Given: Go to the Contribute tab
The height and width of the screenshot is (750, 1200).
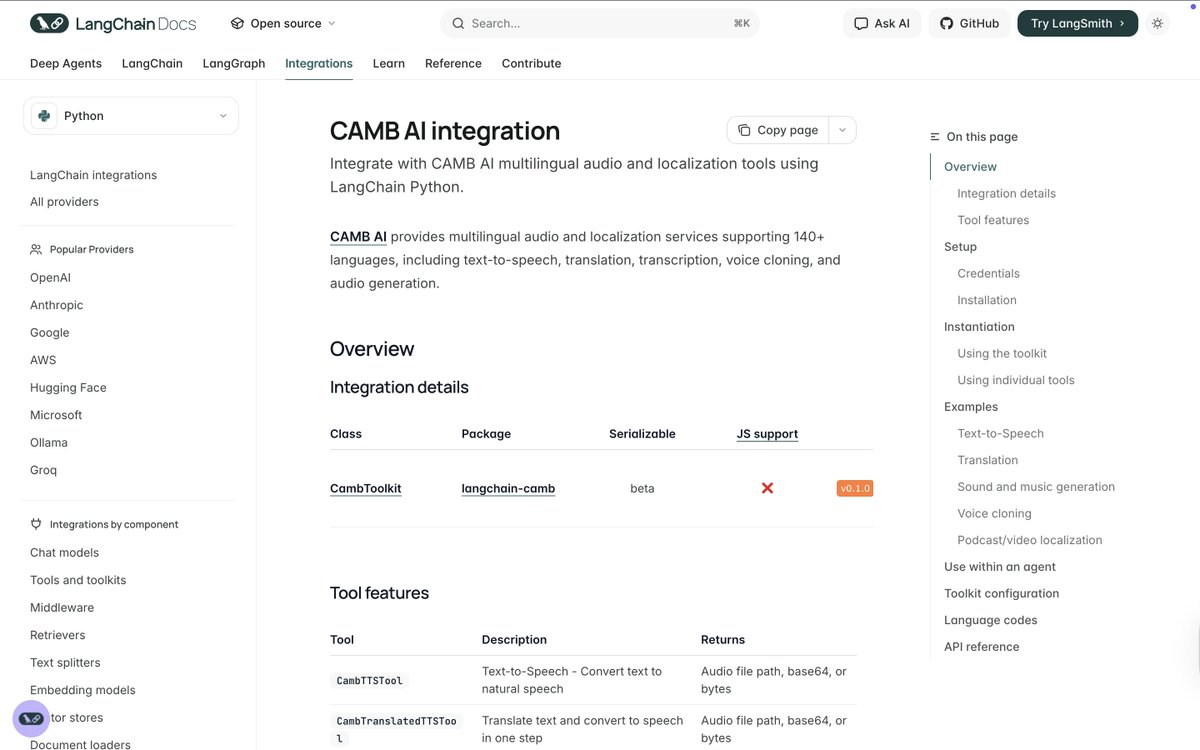Looking at the screenshot, I should pos(531,63).
